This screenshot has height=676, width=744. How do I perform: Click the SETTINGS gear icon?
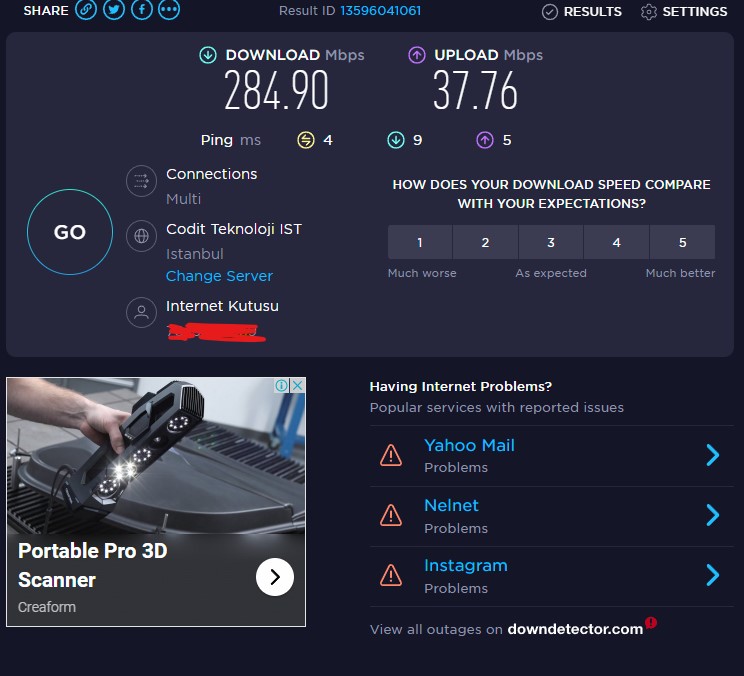click(x=649, y=12)
